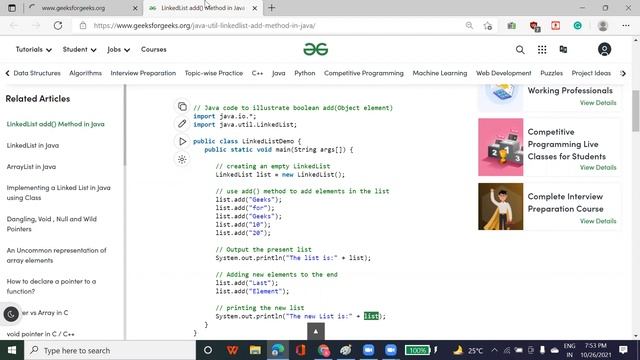640x360 pixels.
Task: Open LinkedList add() Method in Java article
Action: (x=56, y=124)
